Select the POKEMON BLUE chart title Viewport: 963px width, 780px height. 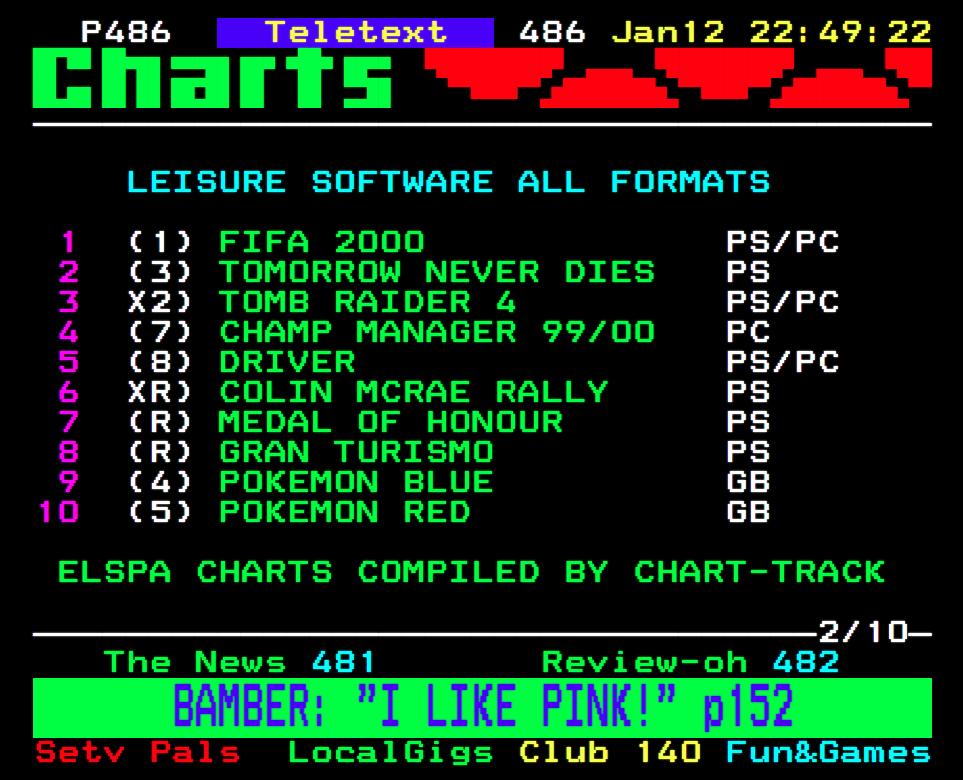[356, 483]
